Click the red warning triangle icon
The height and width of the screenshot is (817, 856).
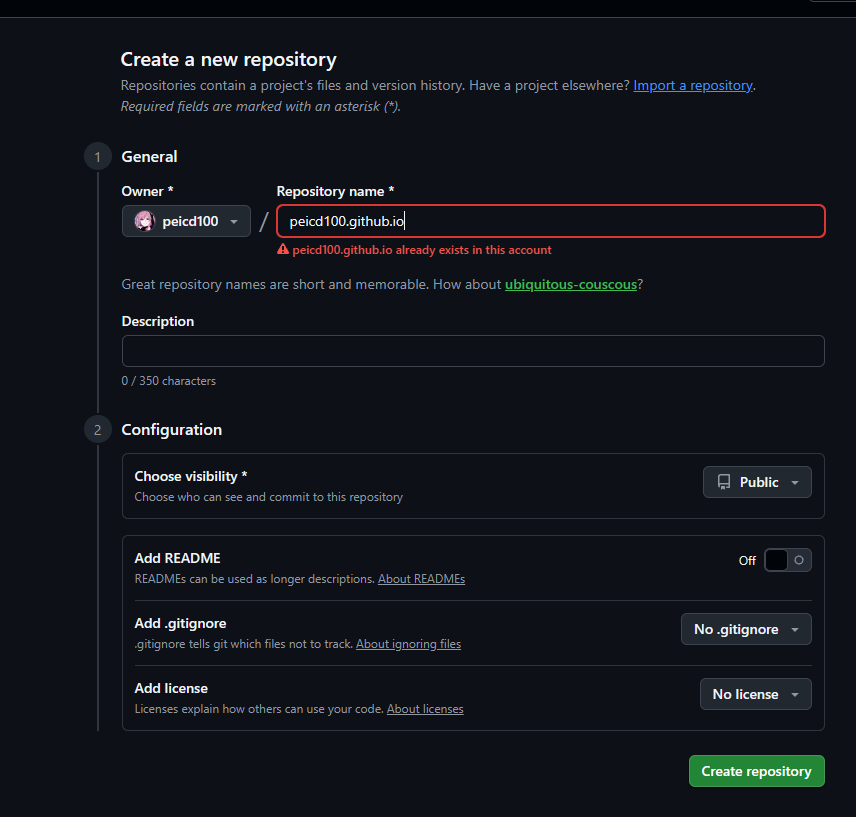click(283, 250)
